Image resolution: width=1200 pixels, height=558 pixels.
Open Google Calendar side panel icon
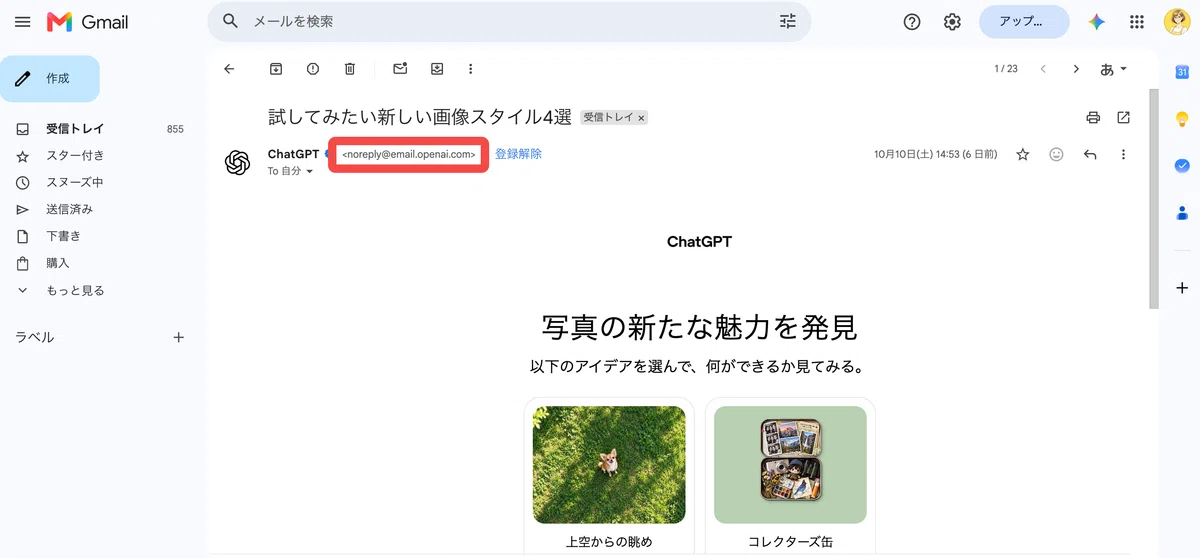click(x=1181, y=72)
